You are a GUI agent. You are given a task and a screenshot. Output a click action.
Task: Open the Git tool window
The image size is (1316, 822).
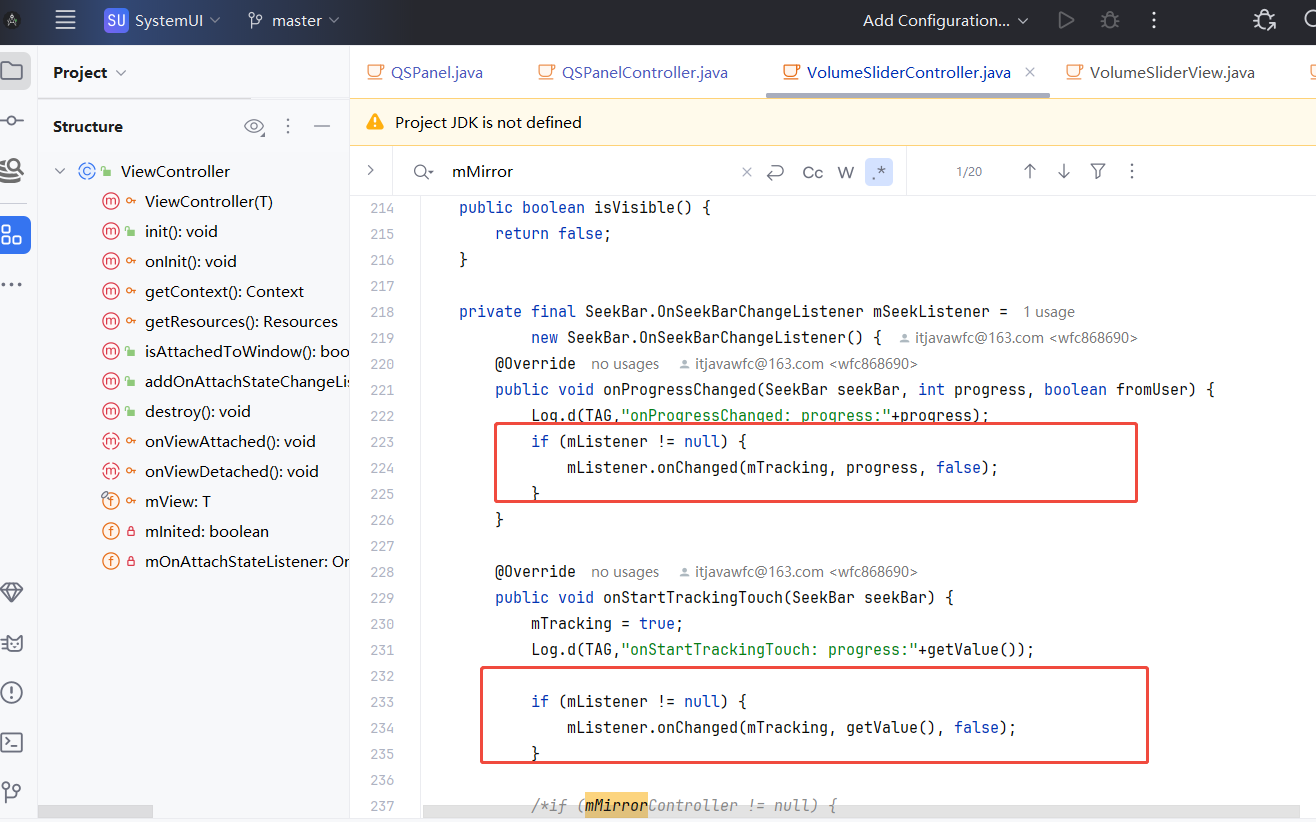coord(12,792)
